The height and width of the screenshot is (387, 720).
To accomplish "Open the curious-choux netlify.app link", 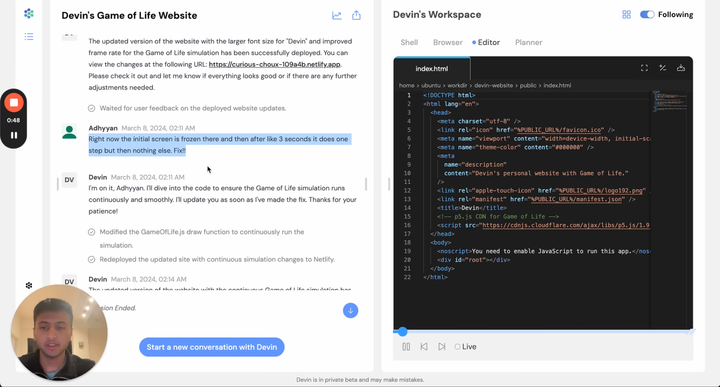I will click(x=275, y=64).
